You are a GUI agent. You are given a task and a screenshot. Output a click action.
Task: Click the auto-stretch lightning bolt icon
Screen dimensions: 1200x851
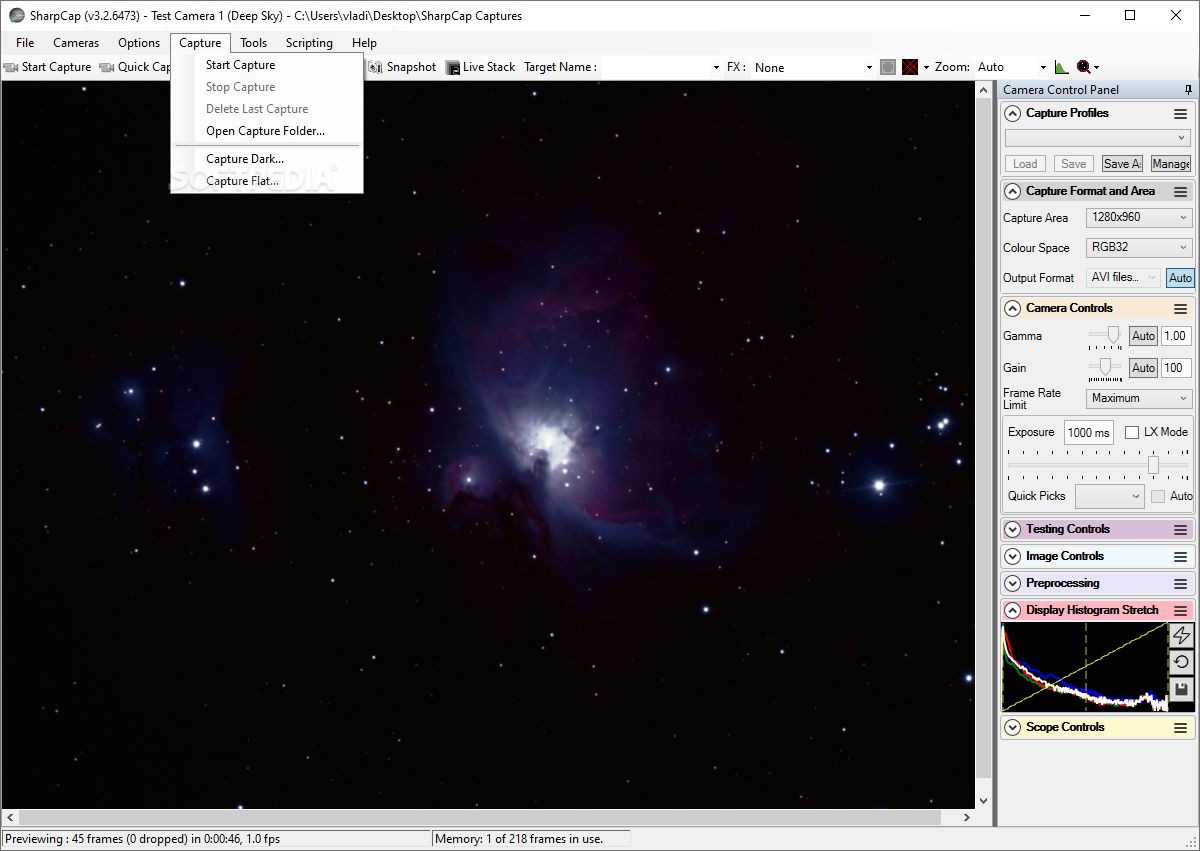coord(1181,636)
